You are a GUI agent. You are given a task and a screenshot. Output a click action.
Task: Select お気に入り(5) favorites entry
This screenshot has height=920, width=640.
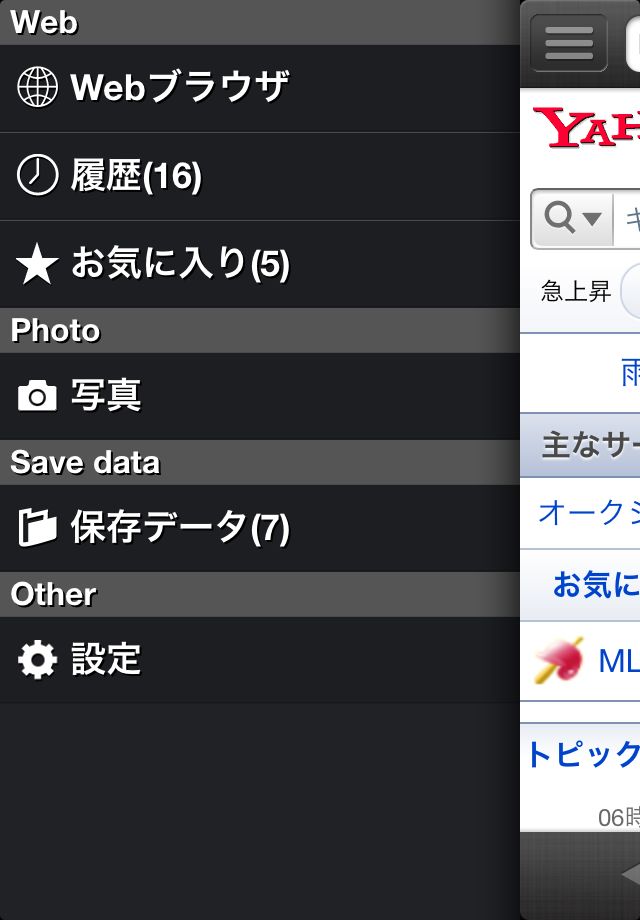[x=260, y=264]
